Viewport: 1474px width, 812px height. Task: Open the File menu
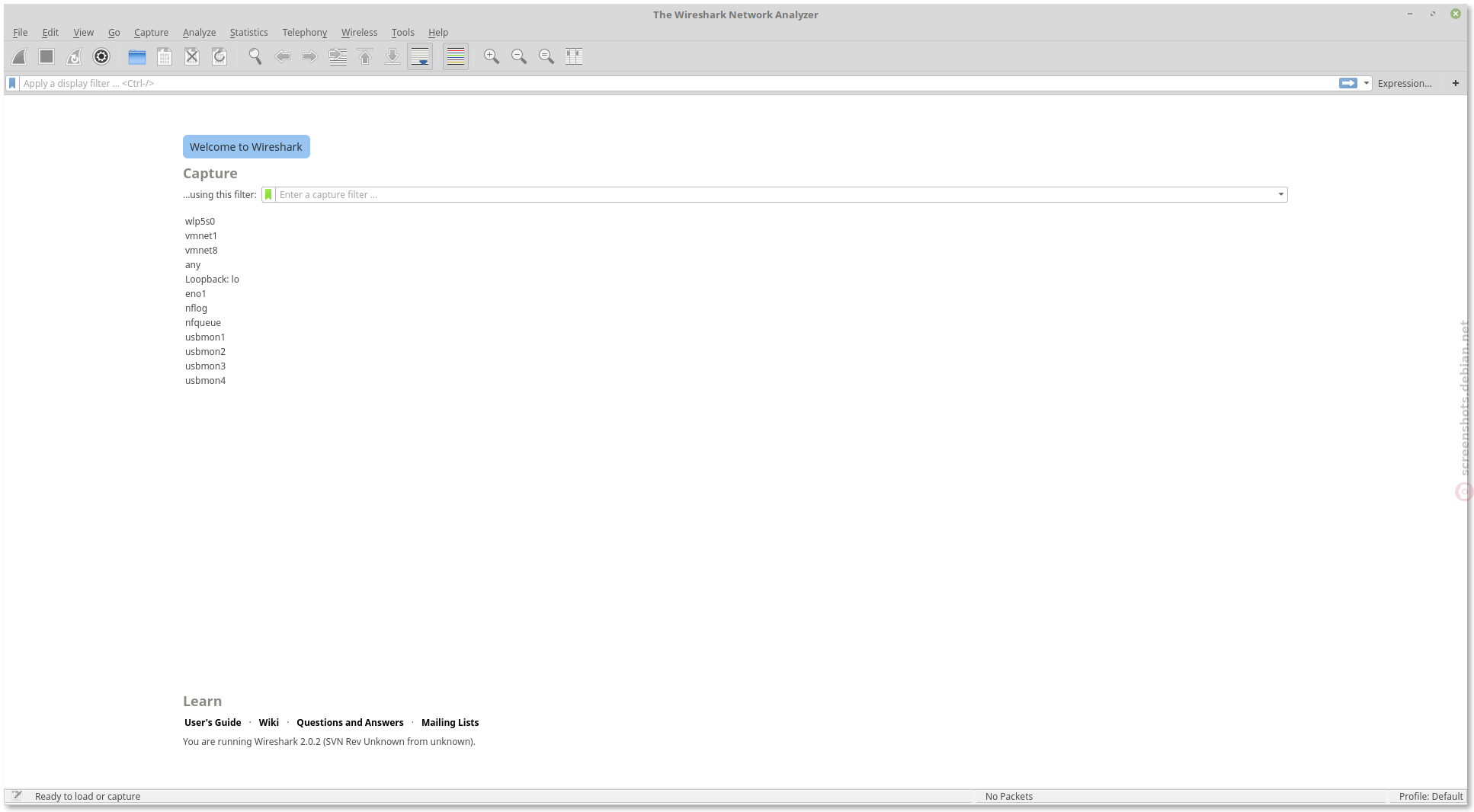20,32
